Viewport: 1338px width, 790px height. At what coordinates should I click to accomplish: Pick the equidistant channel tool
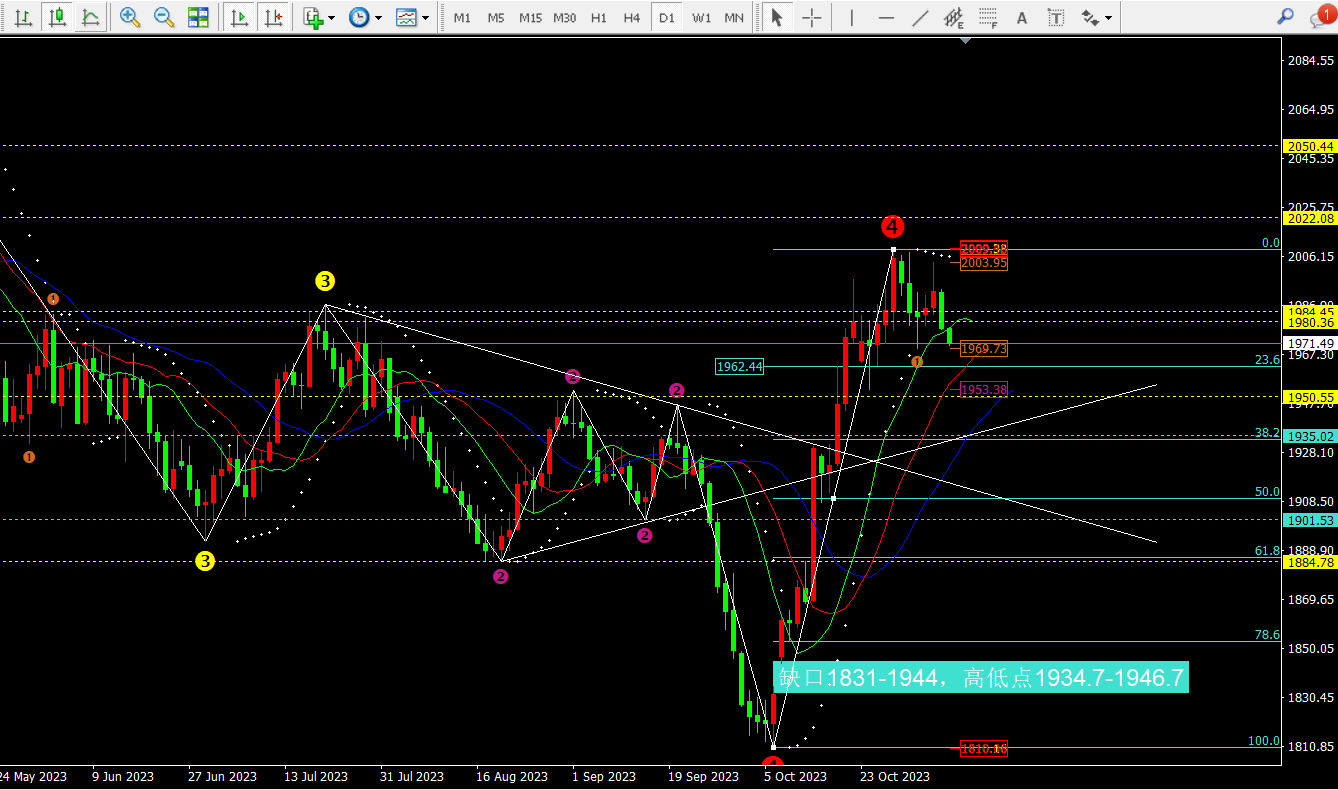coord(954,17)
